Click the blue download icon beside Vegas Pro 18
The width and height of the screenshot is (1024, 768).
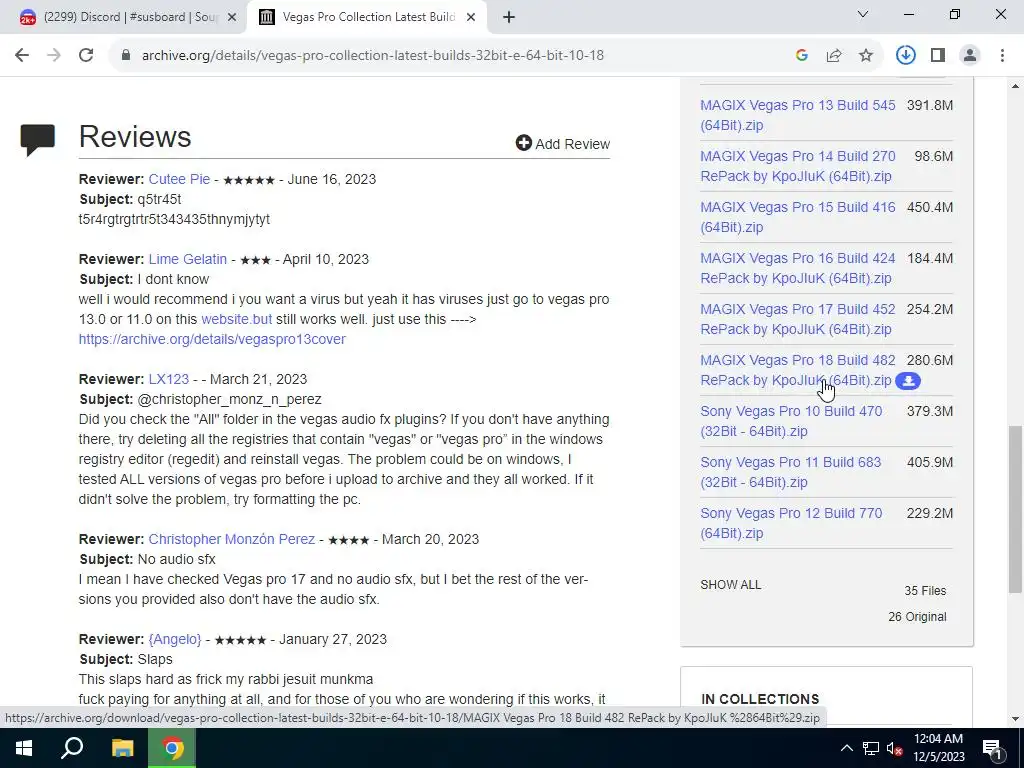pyautogui.click(x=908, y=381)
